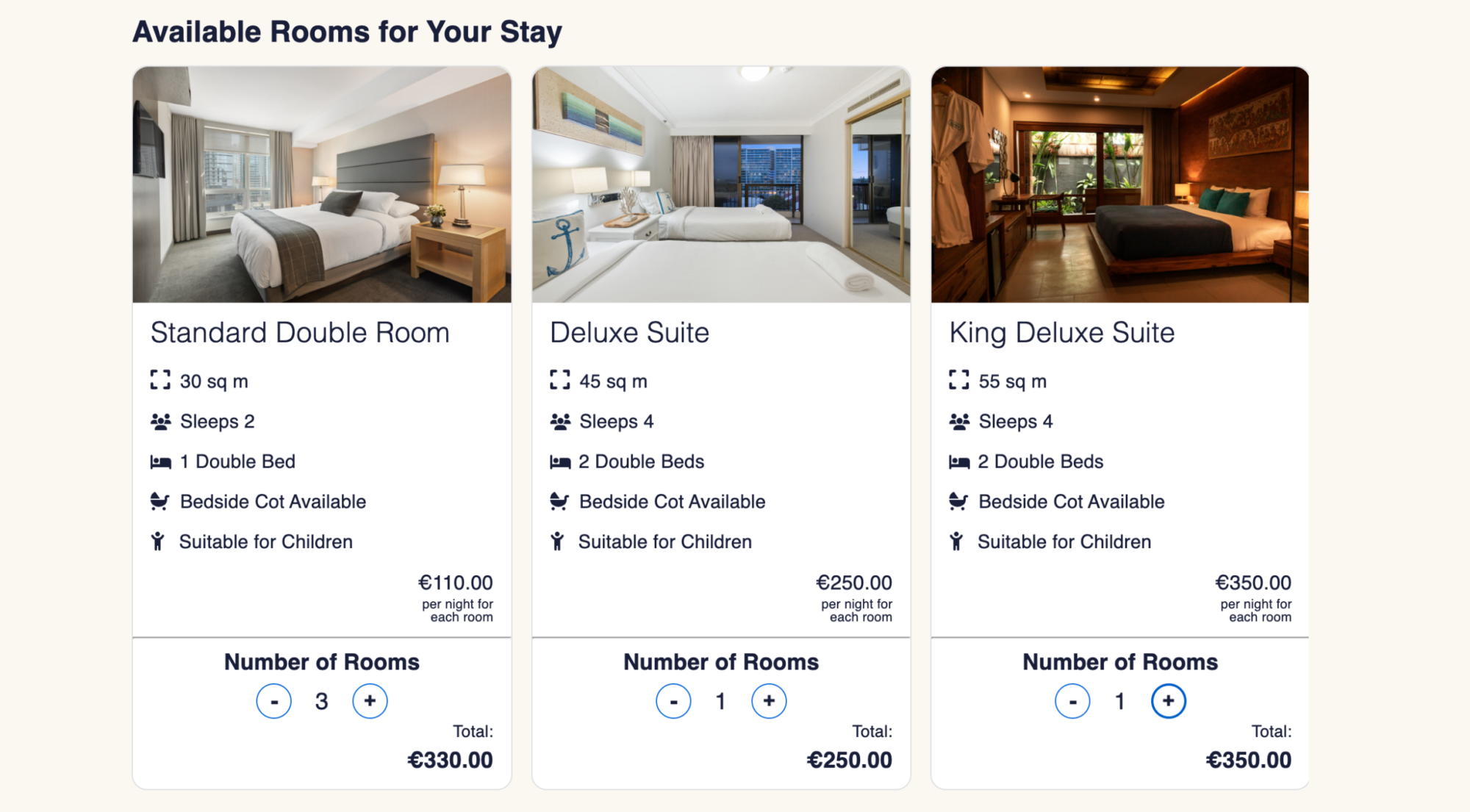Screen dimensions: 1470x812
Task: View the King Deluxe Suite photo
Action: [1119, 184]
